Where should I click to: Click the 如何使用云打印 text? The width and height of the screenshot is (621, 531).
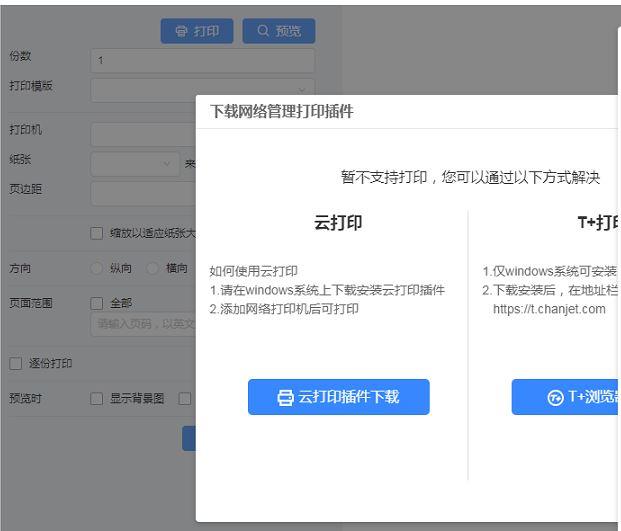tap(253, 271)
